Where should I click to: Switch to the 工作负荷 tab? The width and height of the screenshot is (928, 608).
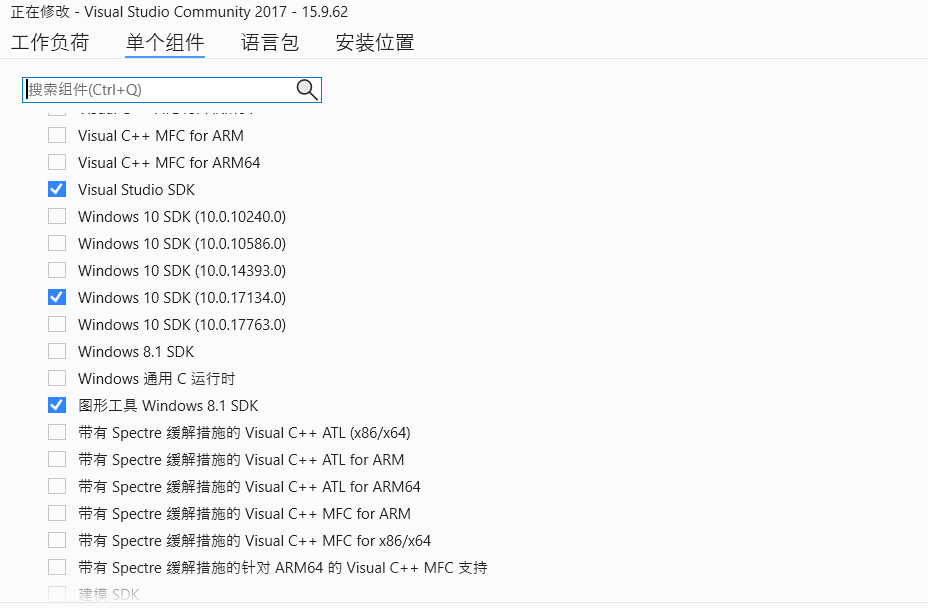(50, 43)
